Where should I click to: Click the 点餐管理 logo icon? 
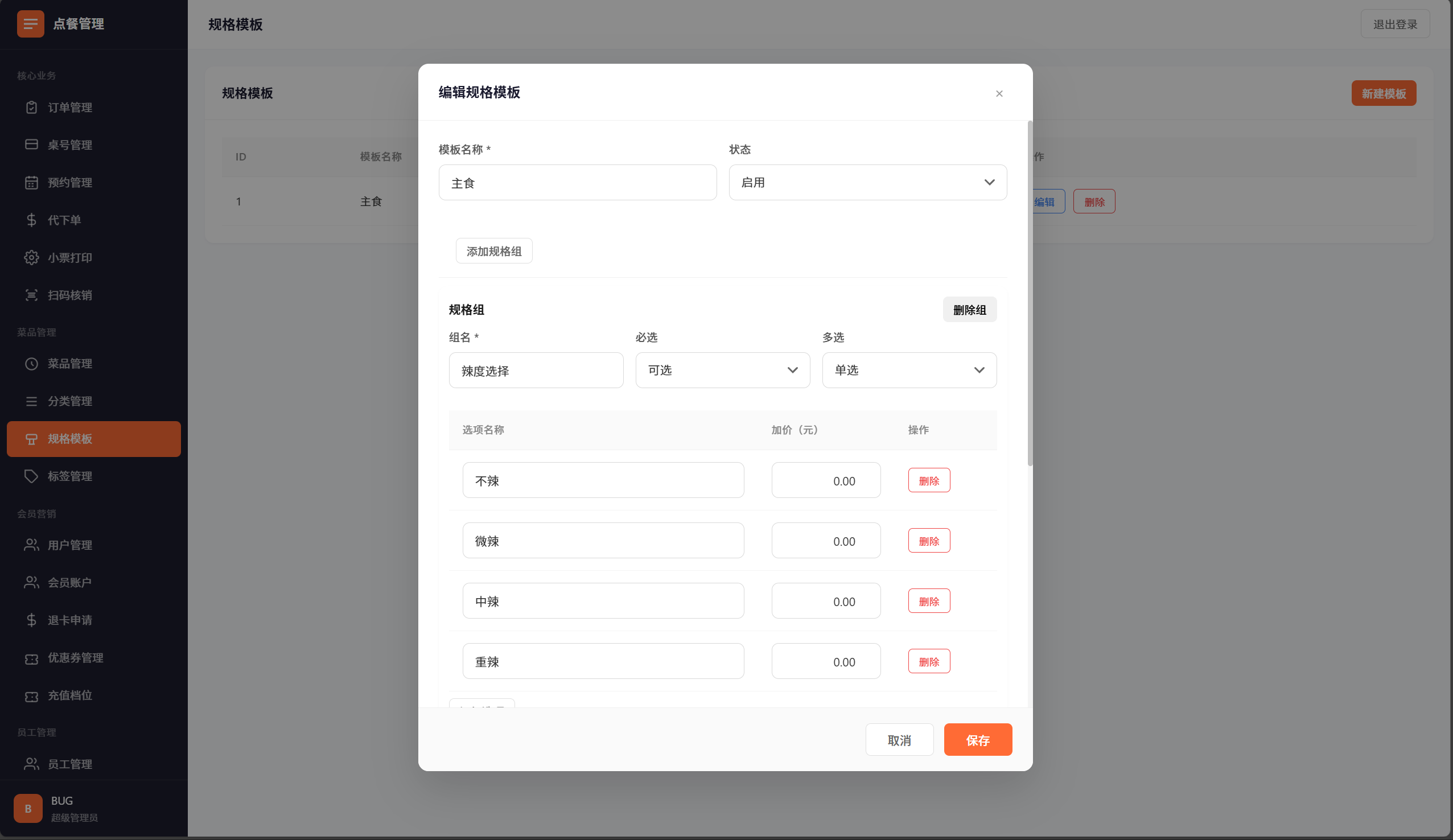click(30, 24)
